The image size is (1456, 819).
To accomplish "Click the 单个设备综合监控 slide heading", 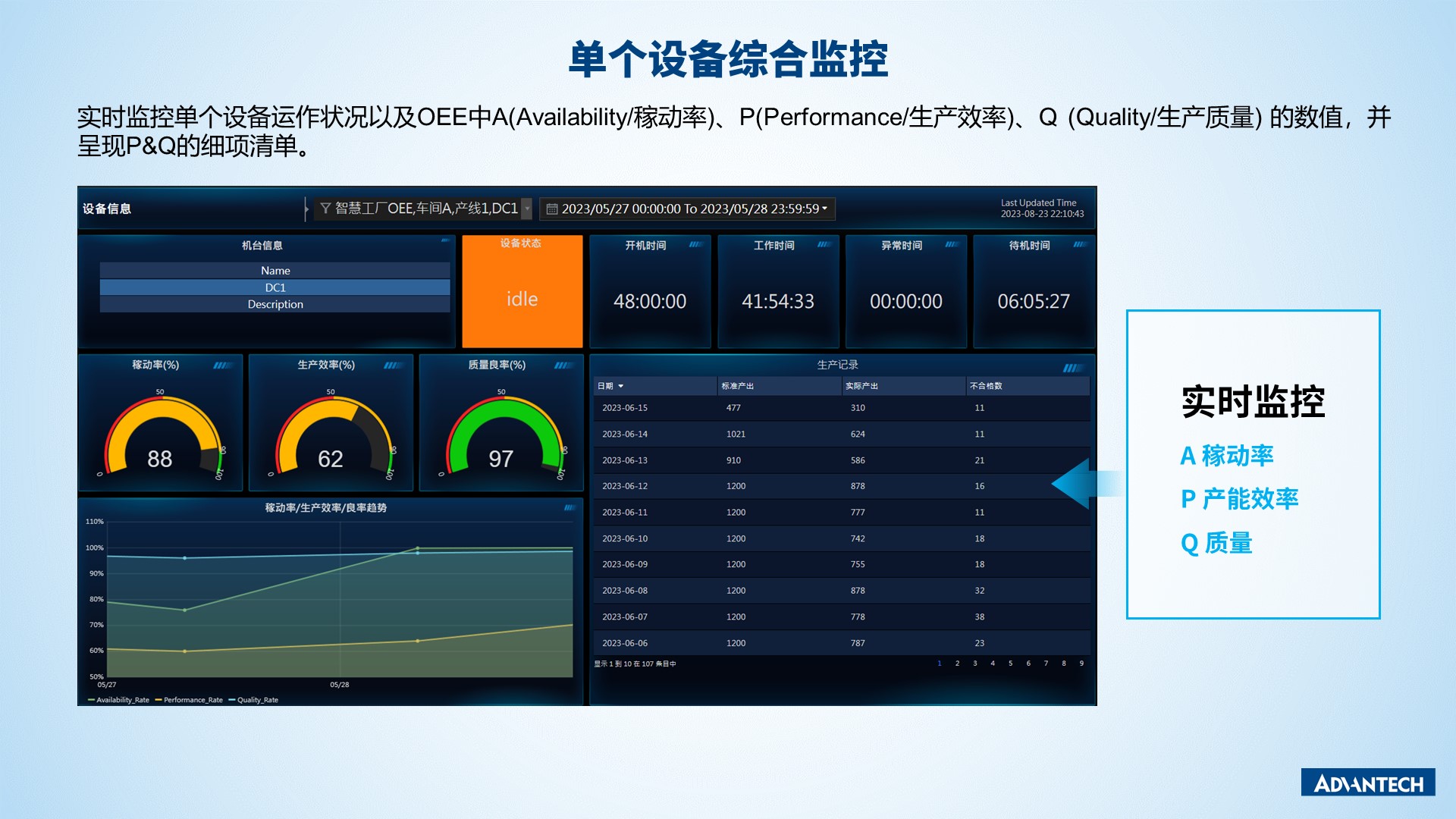I will point(728,59).
